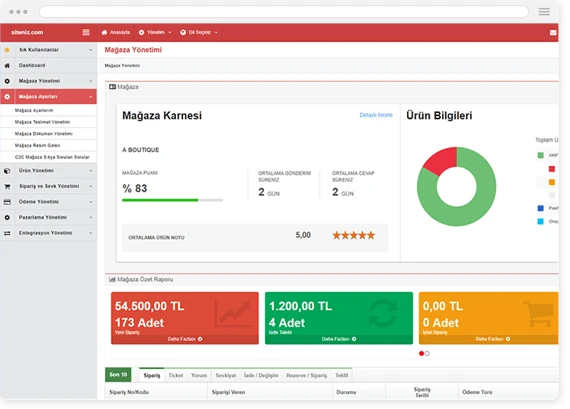Viewport: 570px width, 409px height.
Task: Select the second carousel dot indicator
Action: [x=427, y=353]
